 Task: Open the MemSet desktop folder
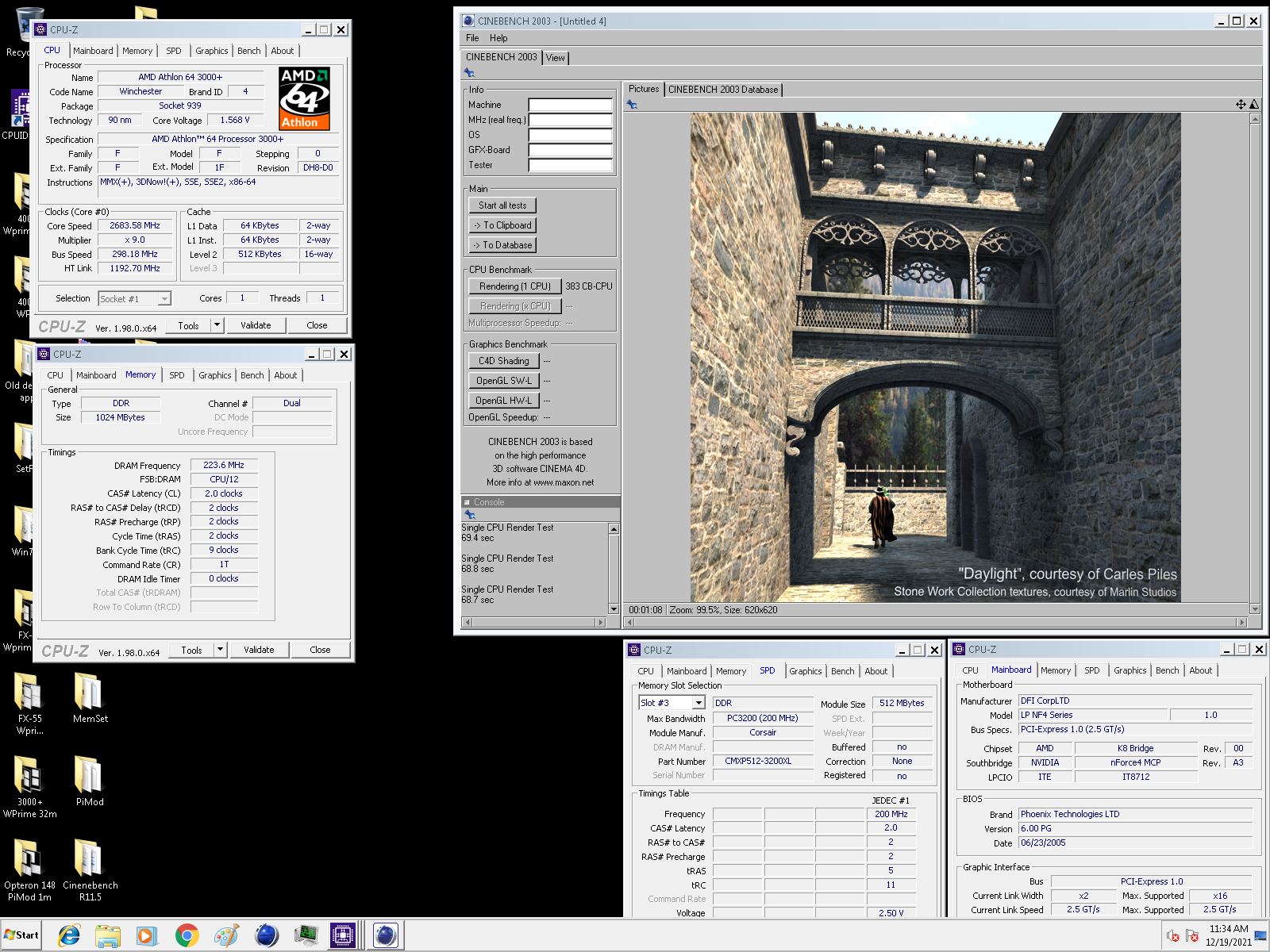(90, 698)
